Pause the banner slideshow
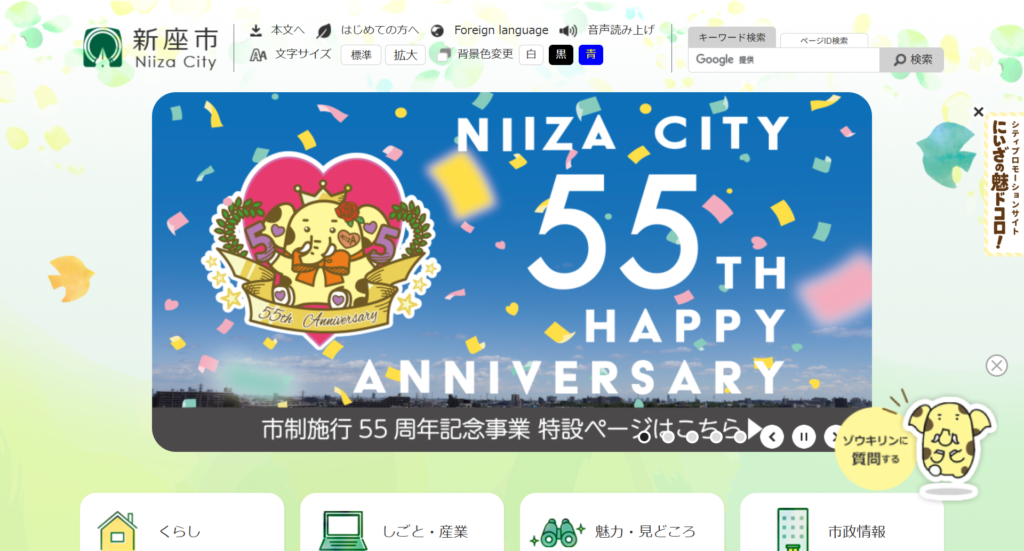Image resolution: width=1024 pixels, height=551 pixels. point(804,437)
